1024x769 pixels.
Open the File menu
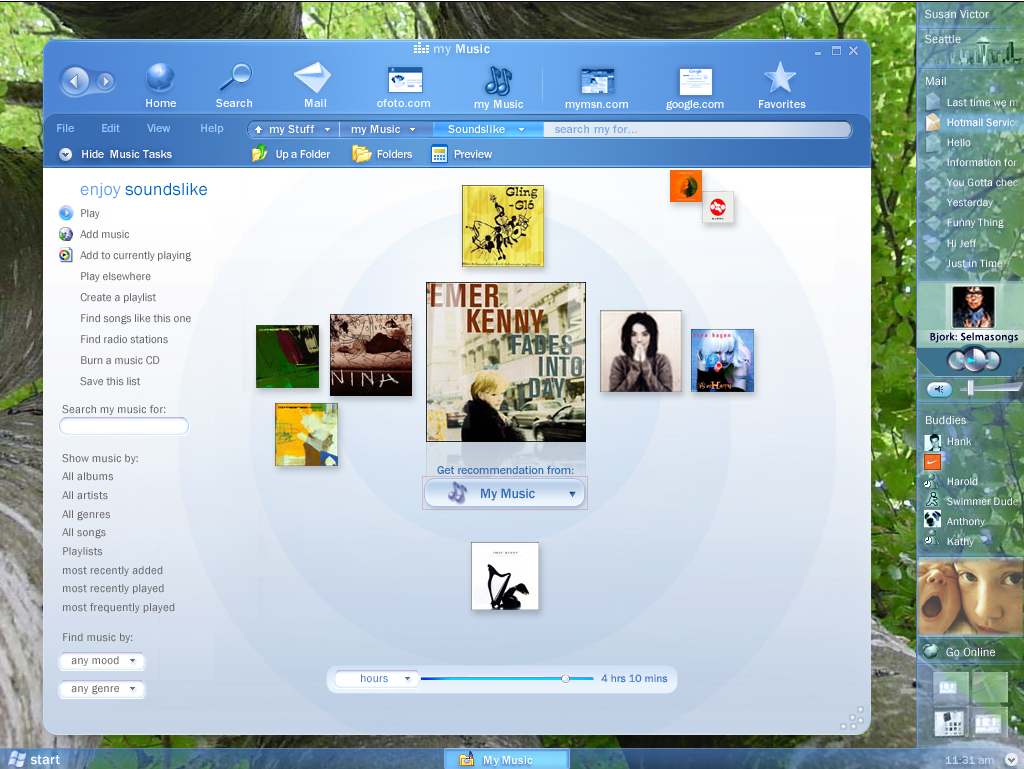tap(65, 128)
